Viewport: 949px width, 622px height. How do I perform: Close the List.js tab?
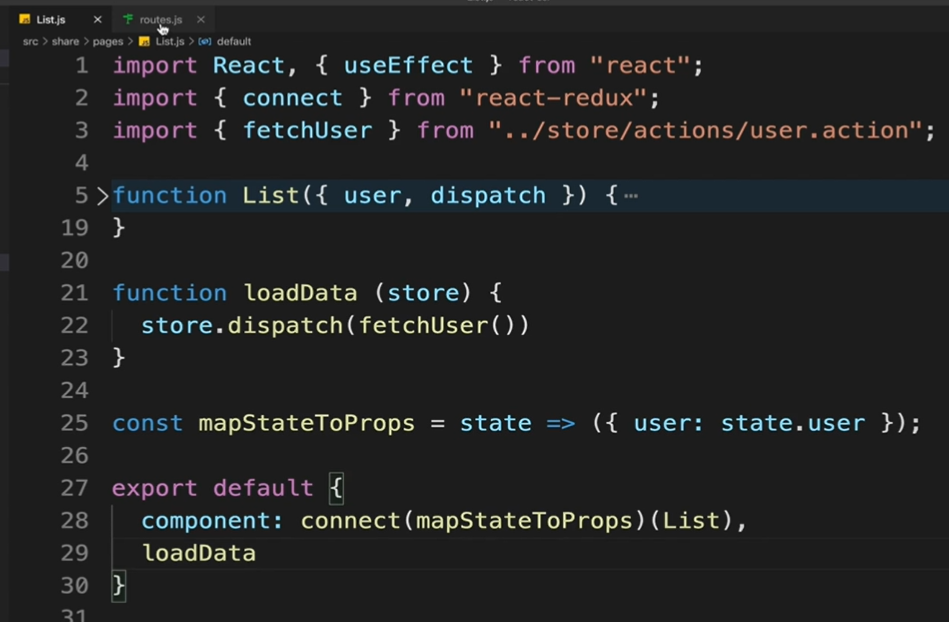pos(97,20)
